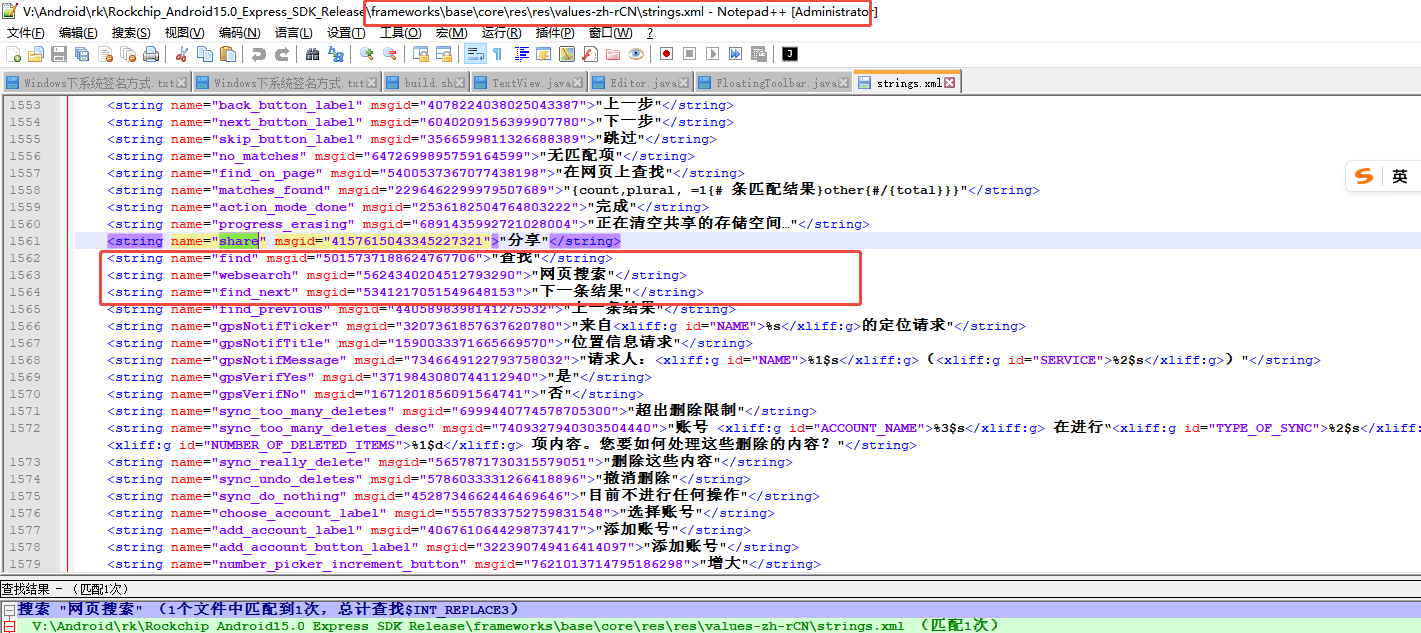Viewport: 1421px width, 633px height.
Task: Close the current document via toolbar Close icon
Action: click(x=105, y=53)
